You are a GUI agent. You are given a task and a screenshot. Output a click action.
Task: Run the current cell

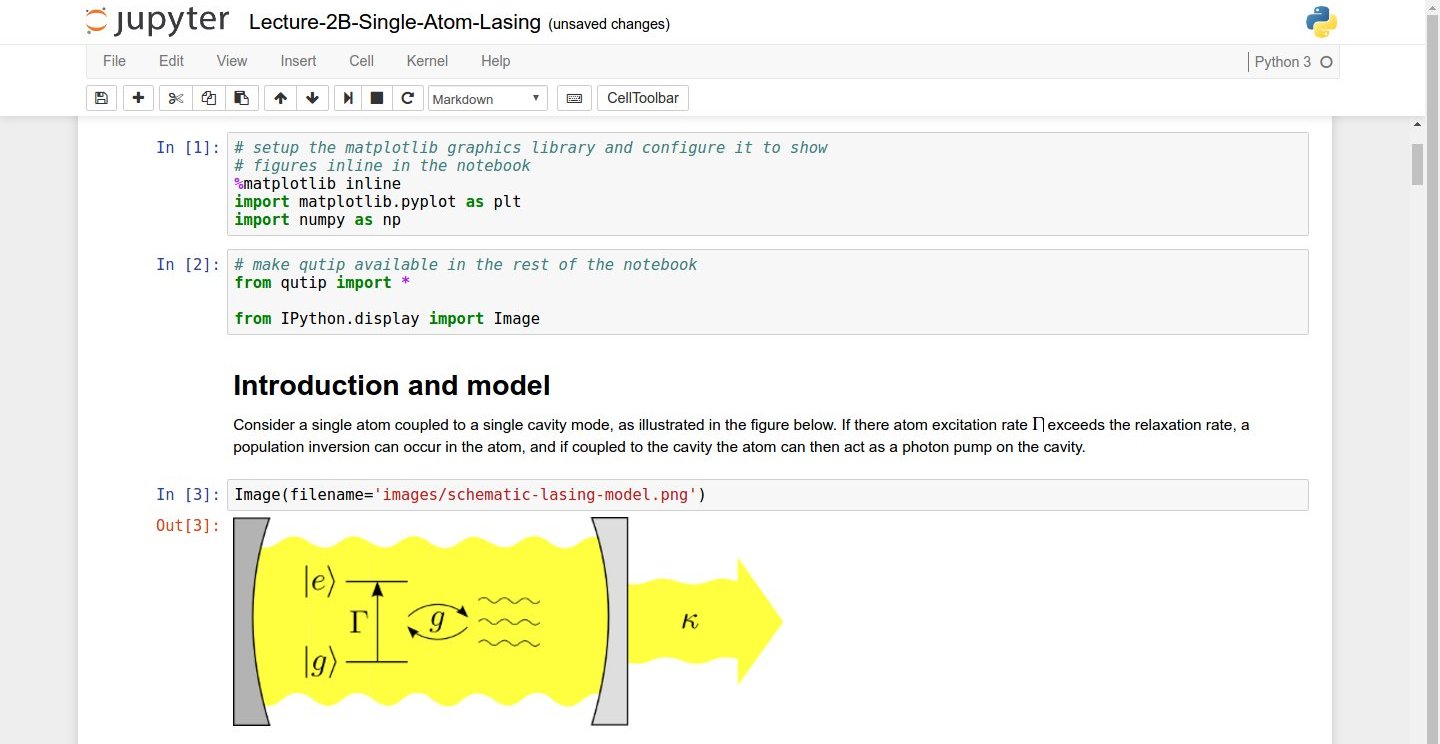pyautogui.click(x=347, y=98)
